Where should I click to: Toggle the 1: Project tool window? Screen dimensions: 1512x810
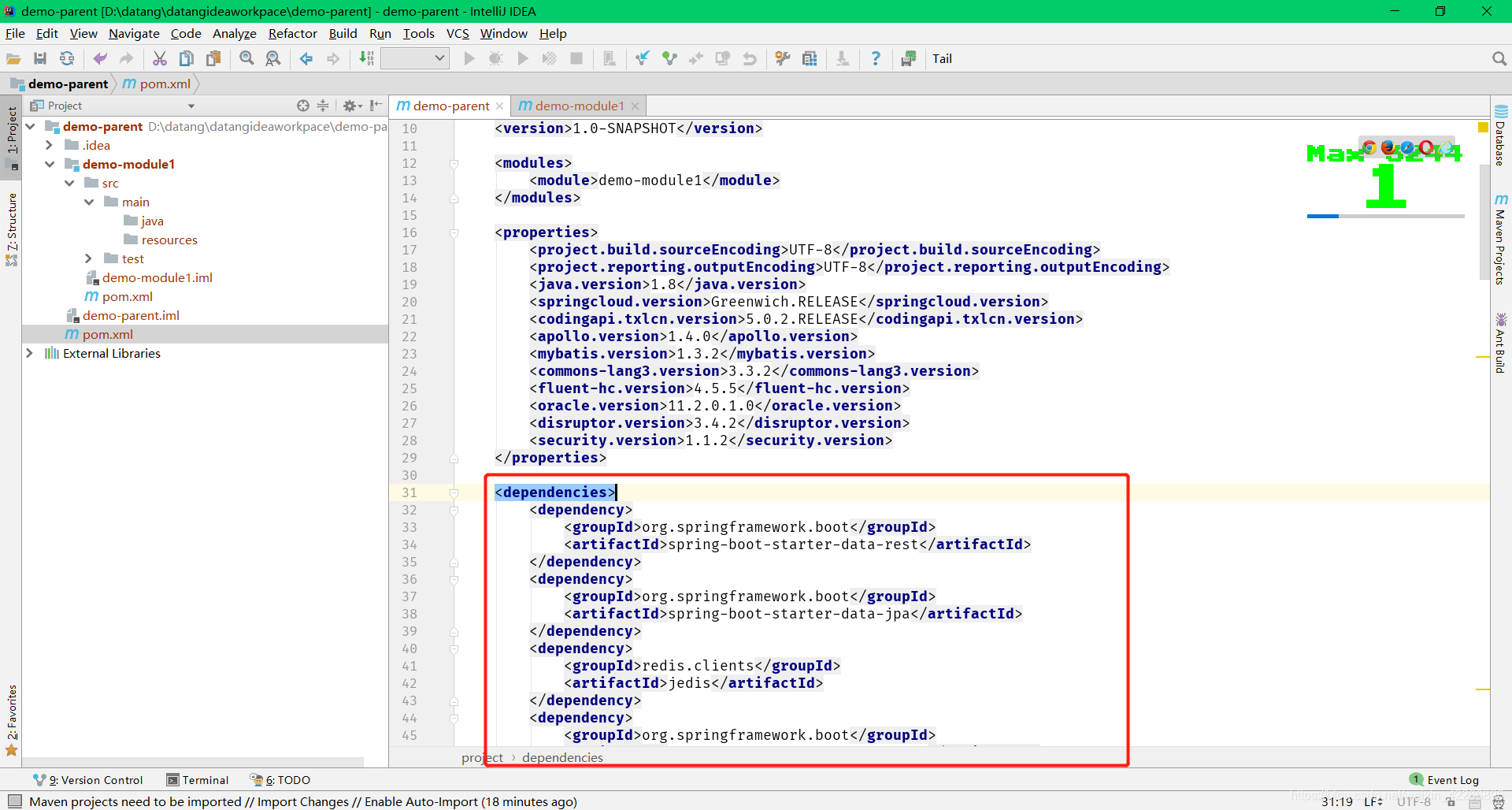point(12,137)
